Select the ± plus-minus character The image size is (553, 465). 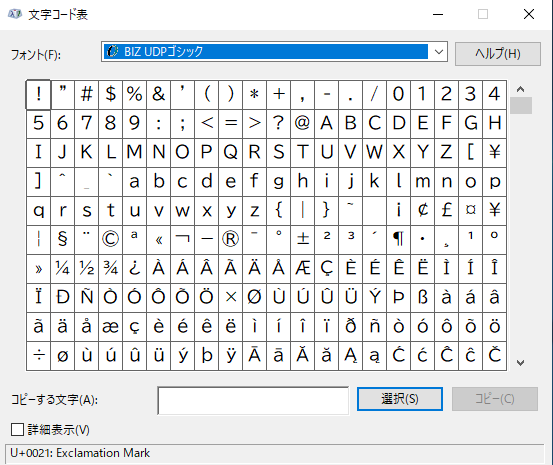(x=303, y=240)
